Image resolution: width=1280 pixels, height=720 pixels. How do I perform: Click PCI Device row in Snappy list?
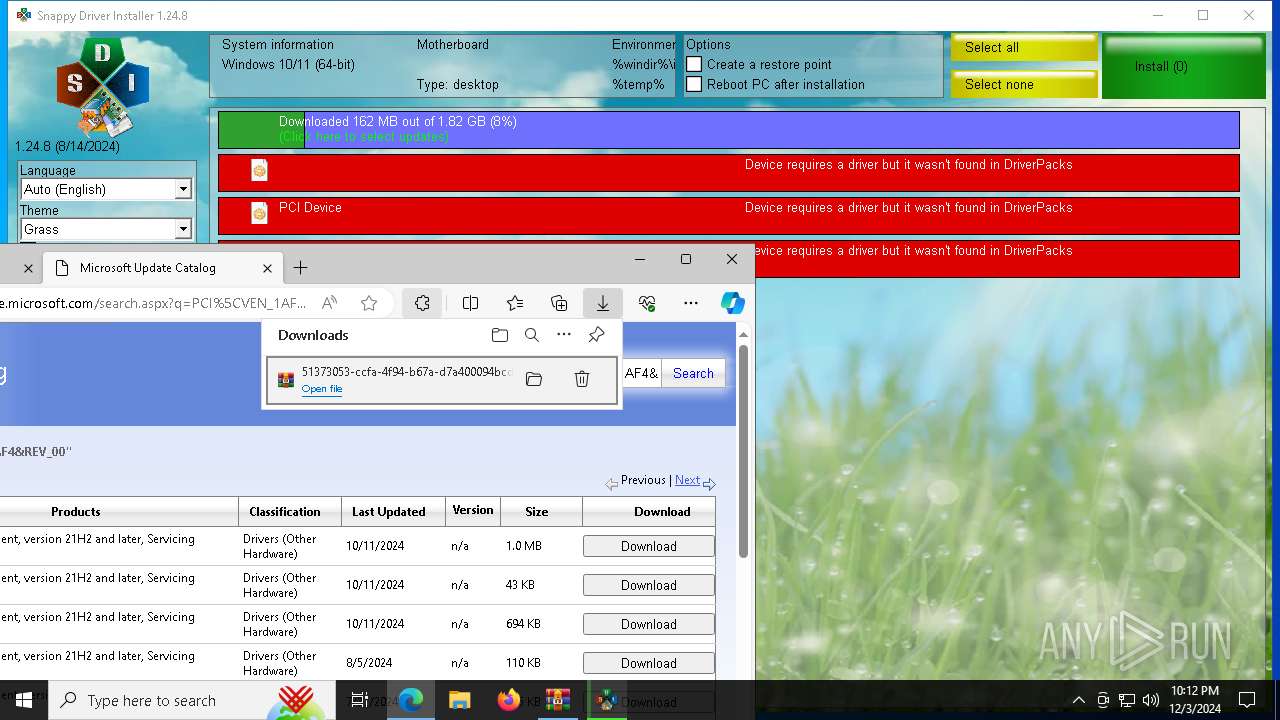tap(729, 215)
